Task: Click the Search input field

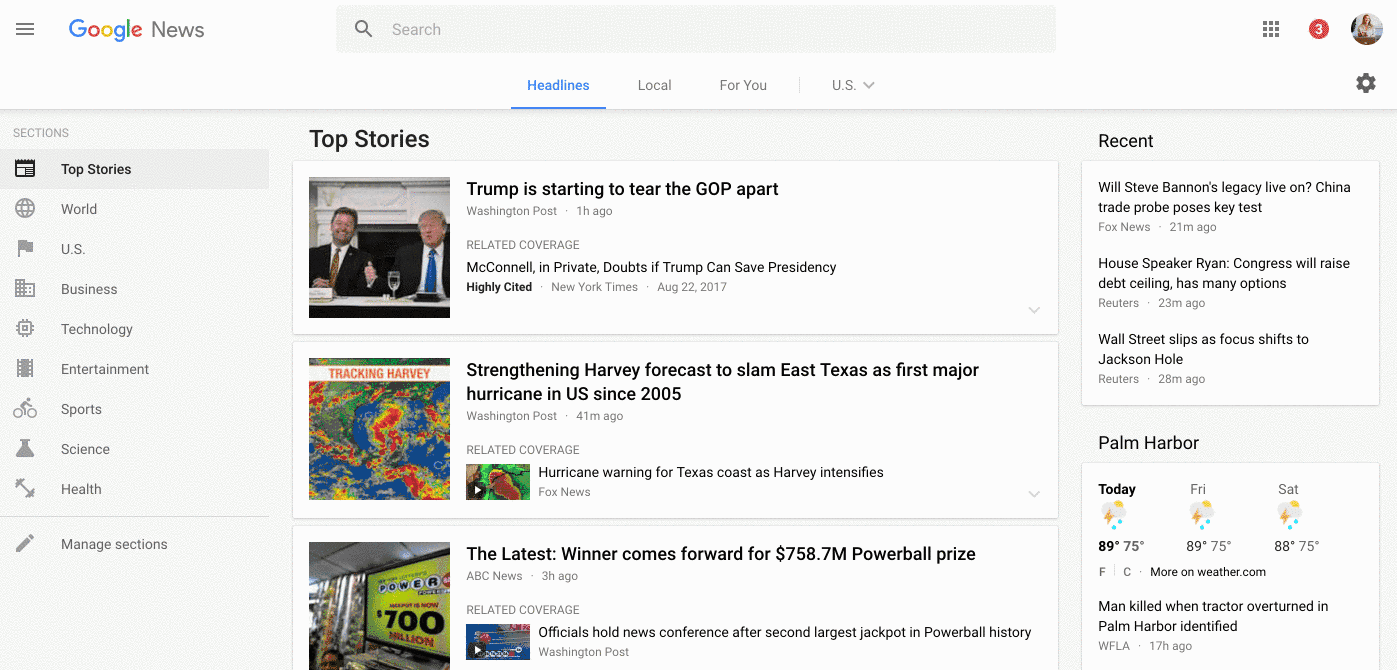Action: coord(696,30)
